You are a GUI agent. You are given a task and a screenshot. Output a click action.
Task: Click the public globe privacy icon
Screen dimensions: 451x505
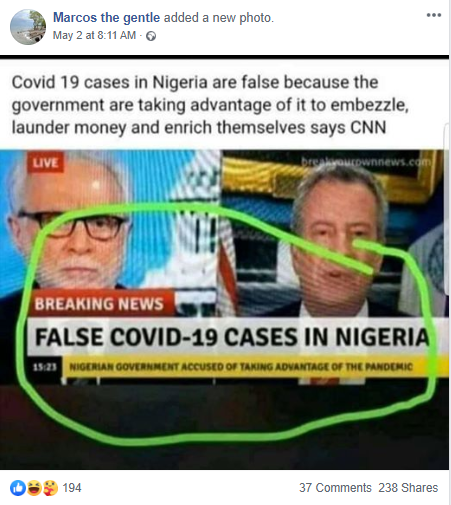point(151,36)
